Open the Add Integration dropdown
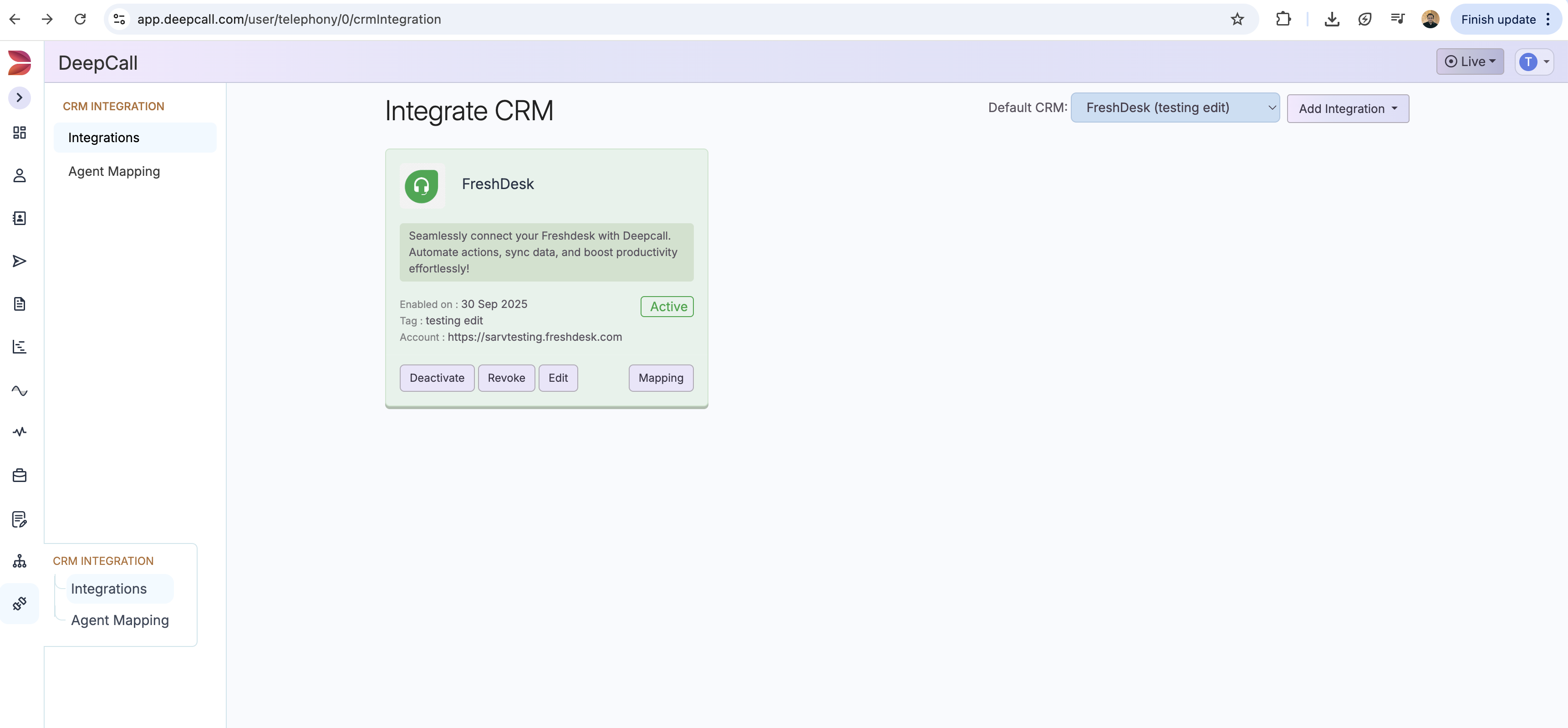Image resolution: width=1568 pixels, height=728 pixels. pyautogui.click(x=1348, y=109)
